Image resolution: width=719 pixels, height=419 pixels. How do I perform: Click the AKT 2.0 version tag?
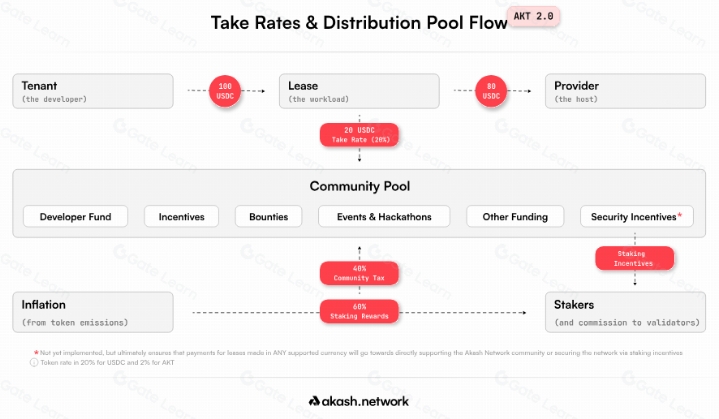(533, 17)
